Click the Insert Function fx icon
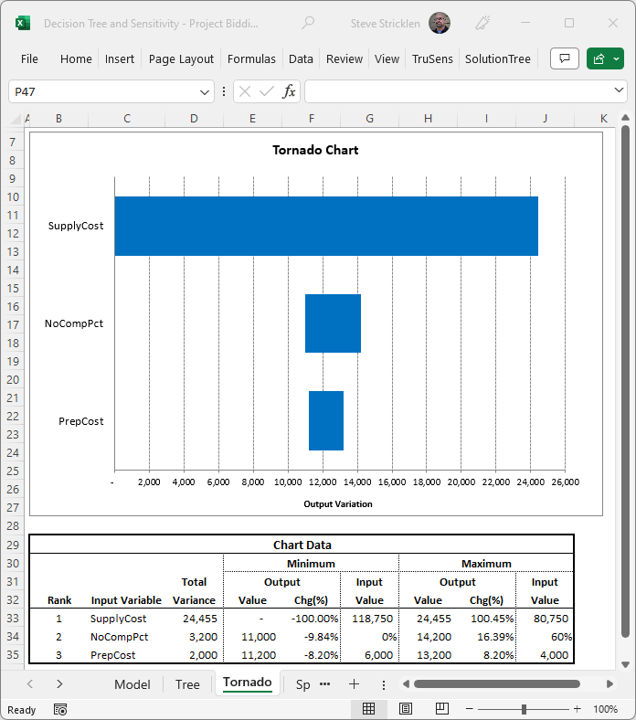Image resolution: width=636 pixels, height=720 pixels. 289,91
